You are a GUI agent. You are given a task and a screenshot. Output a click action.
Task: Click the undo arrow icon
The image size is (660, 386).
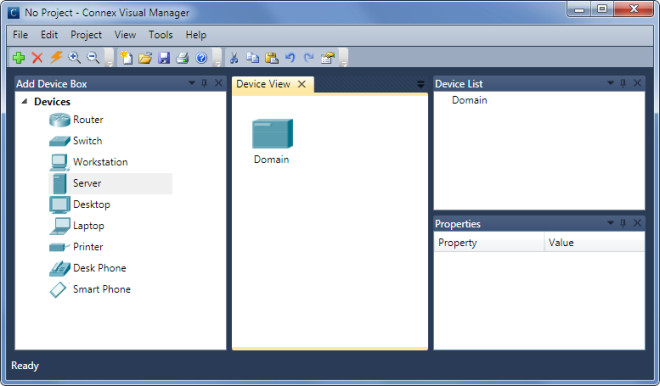(290, 58)
